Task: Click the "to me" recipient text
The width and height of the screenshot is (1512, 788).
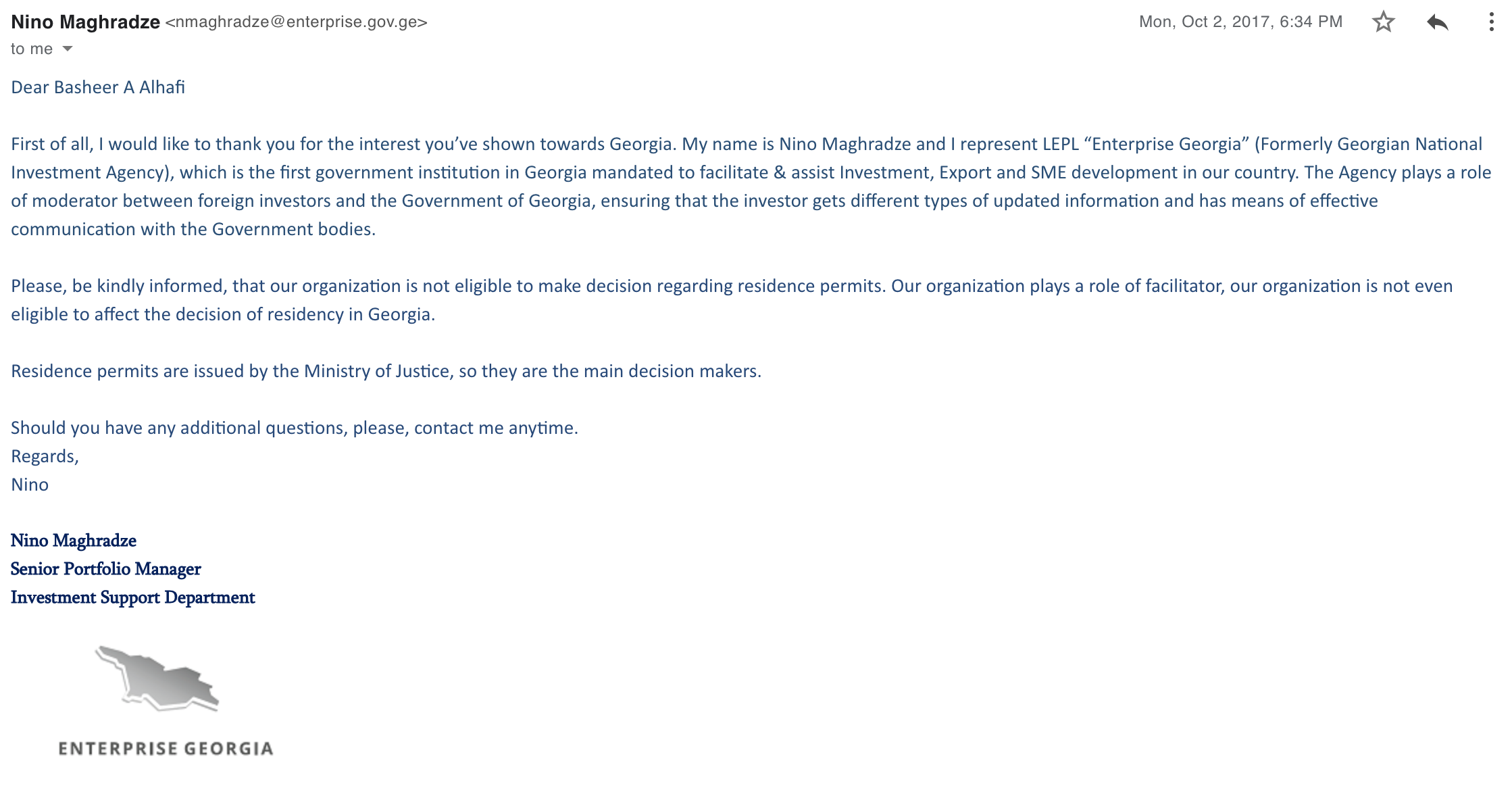Action: [32, 49]
